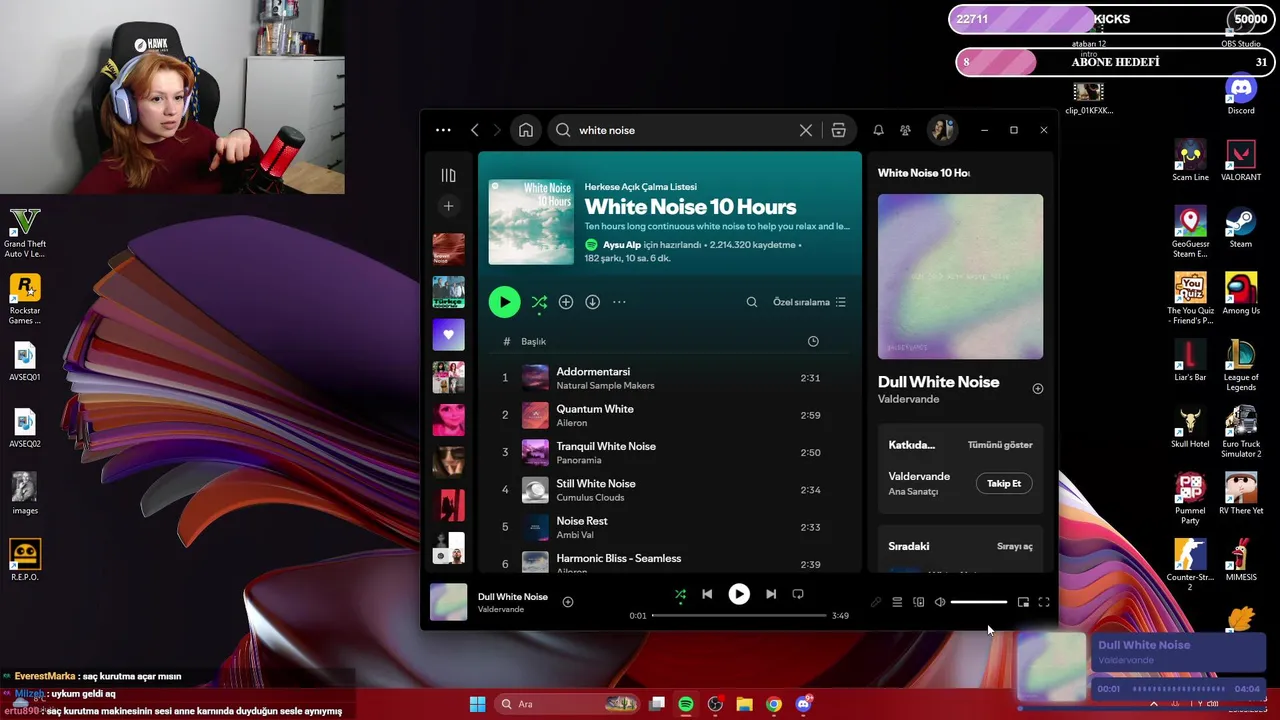Open playlist more options dots
The image size is (1280, 720).
click(619, 302)
